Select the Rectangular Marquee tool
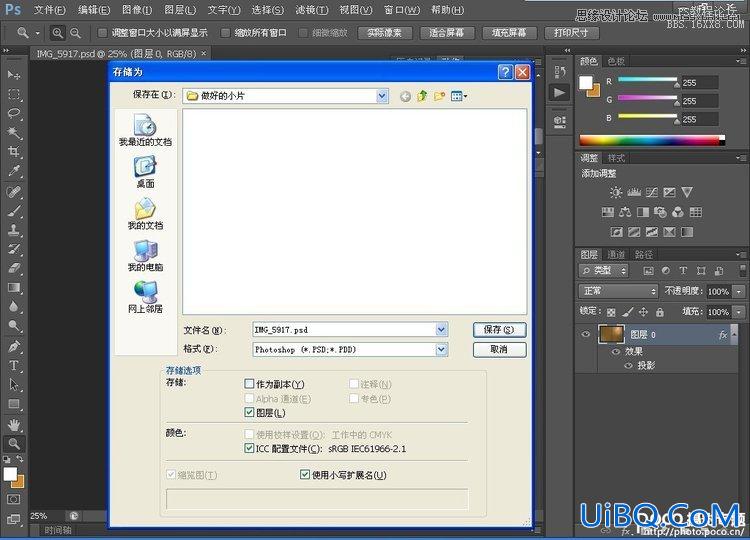The height and width of the screenshot is (540, 750). click(14, 94)
